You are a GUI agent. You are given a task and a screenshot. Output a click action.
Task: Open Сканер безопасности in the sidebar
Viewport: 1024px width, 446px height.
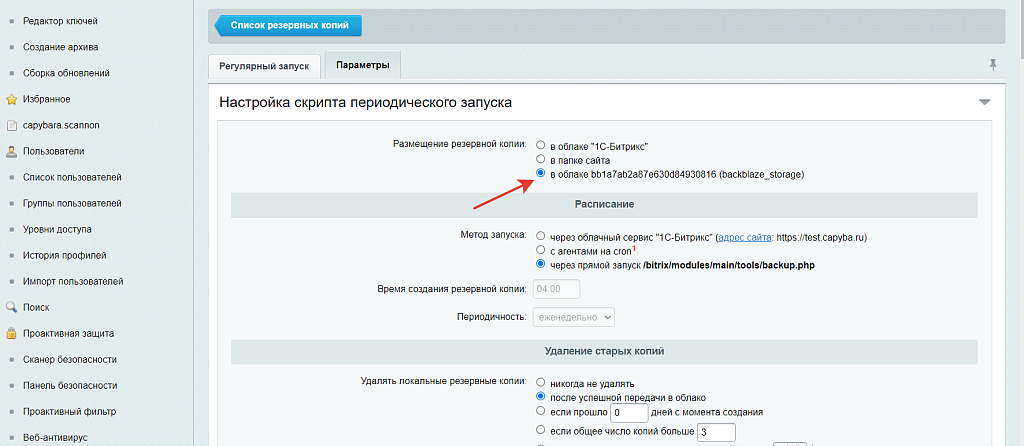point(70,359)
